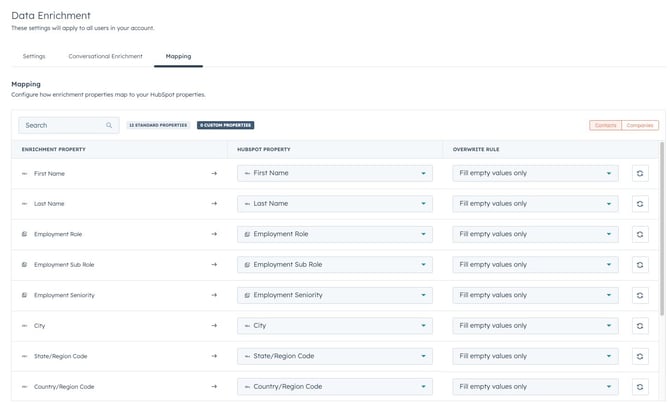The height and width of the screenshot is (404, 670).
Task: Open Country/Region Code overwrite rule dropdown
Action: pos(535,387)
